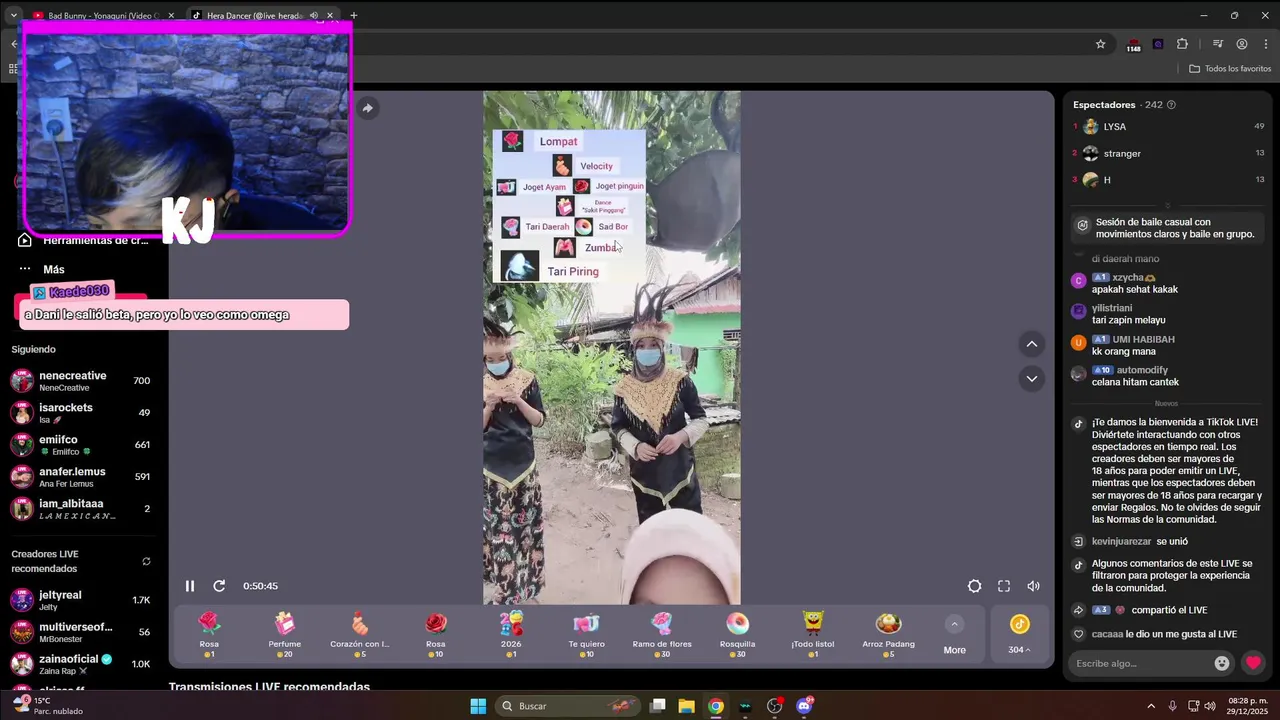The image size is (1280, 720).
Task: Open Herramientas de creador sidebar item
Action: (84, 240)
